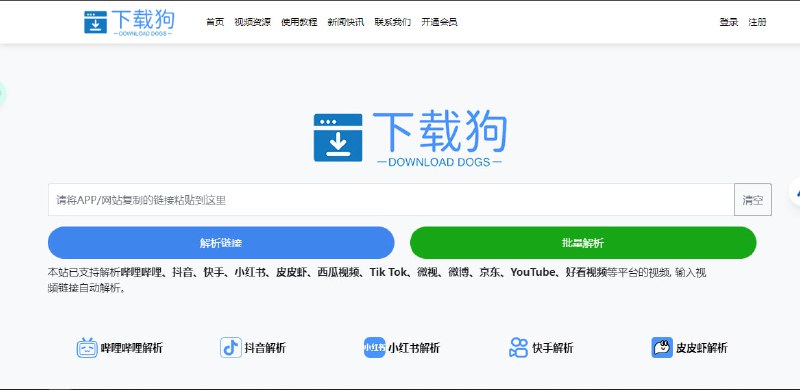Click the bold 好看视频 text in description
Viewport: 800px width, 390px height.
(x=586, y=272)
